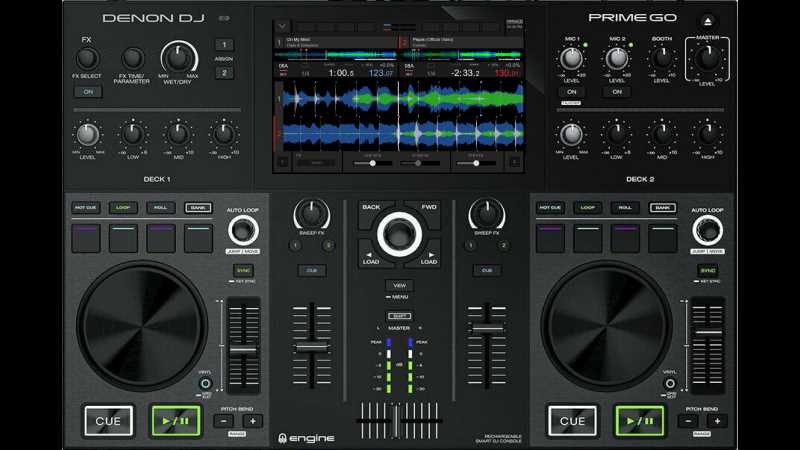Click Deck 2 High EQ knob
The image size is (800, 450).
click(x=707, y=135)
